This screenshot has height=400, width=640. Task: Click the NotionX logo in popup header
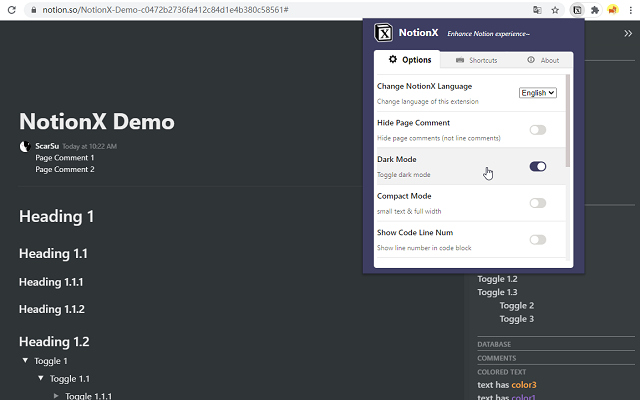383,33
